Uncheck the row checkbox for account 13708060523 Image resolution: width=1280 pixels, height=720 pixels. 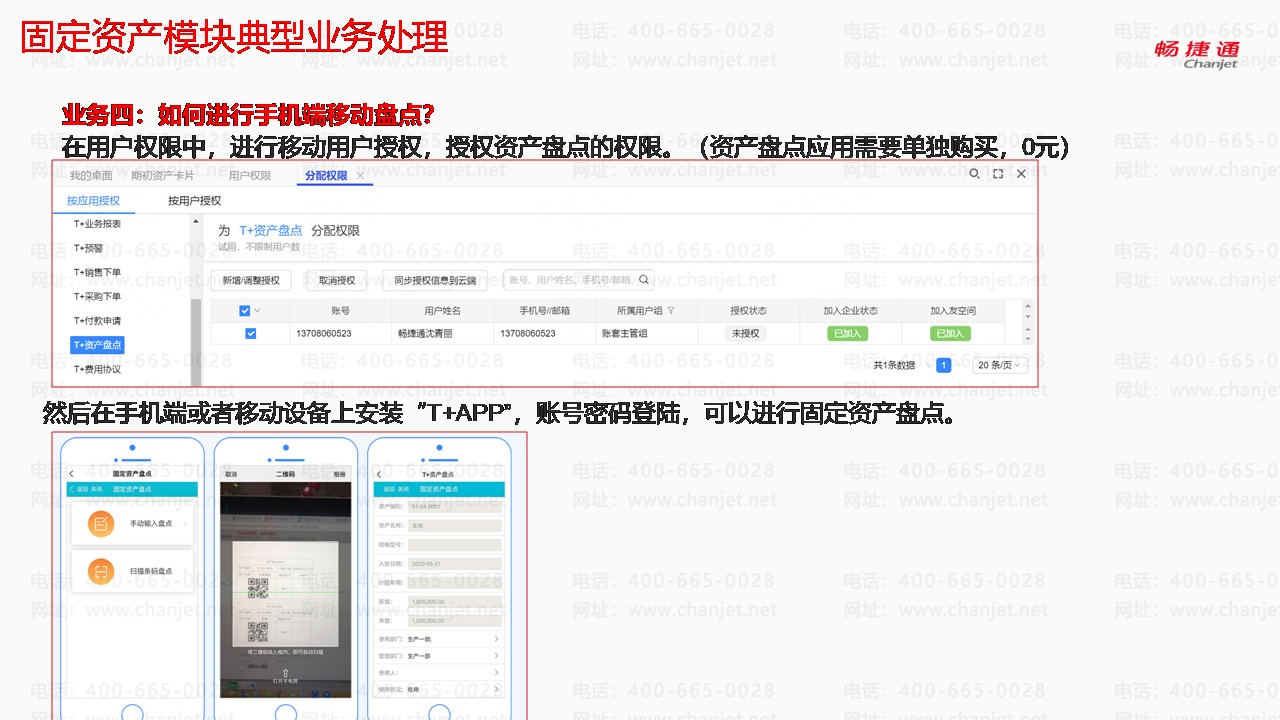click(x=250, y=334)
